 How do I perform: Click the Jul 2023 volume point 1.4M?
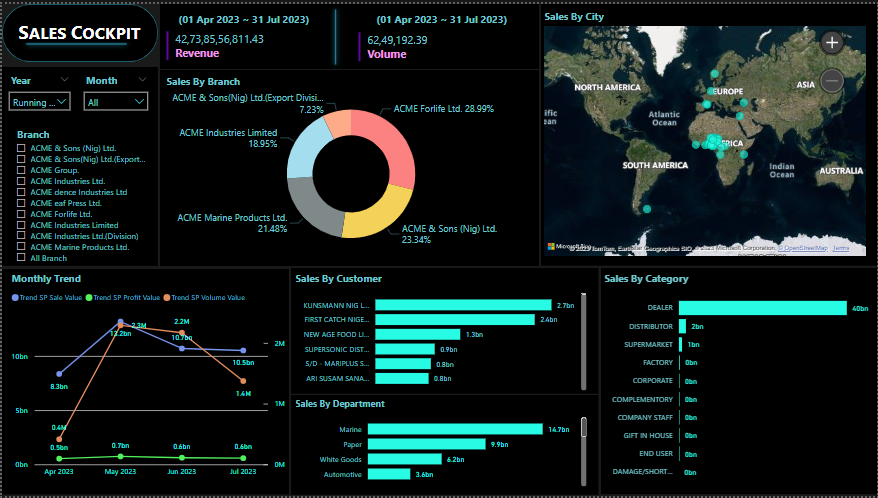pos(243,381)
